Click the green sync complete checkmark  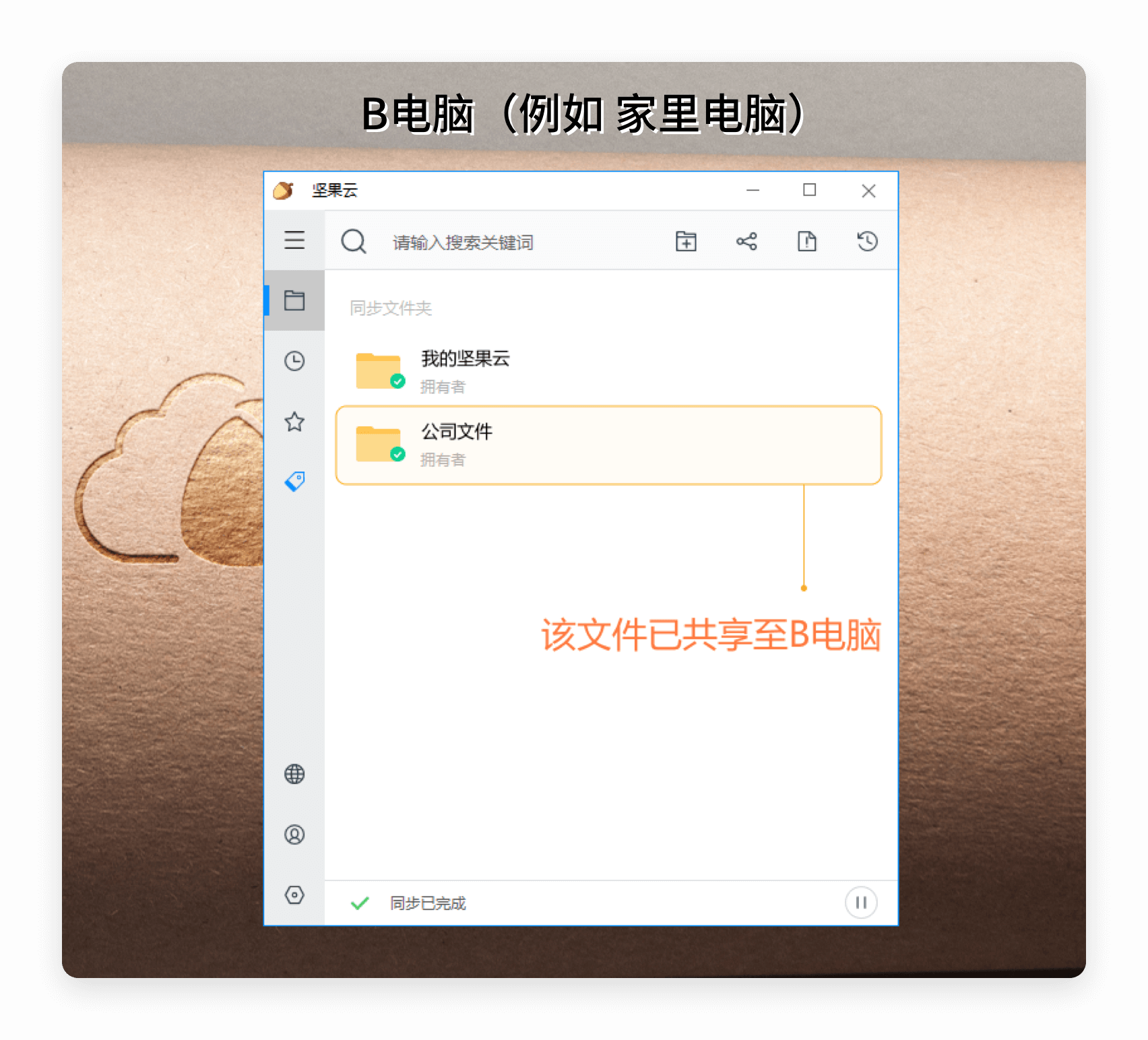(360, 903)
